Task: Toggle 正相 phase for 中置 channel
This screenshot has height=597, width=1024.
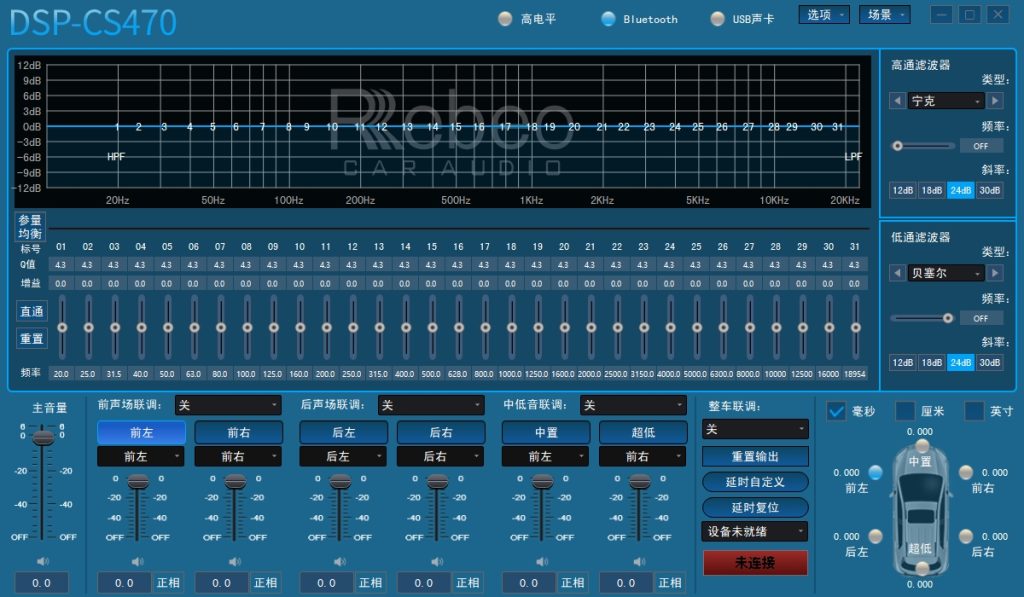Action: click(x=573, y=583)
